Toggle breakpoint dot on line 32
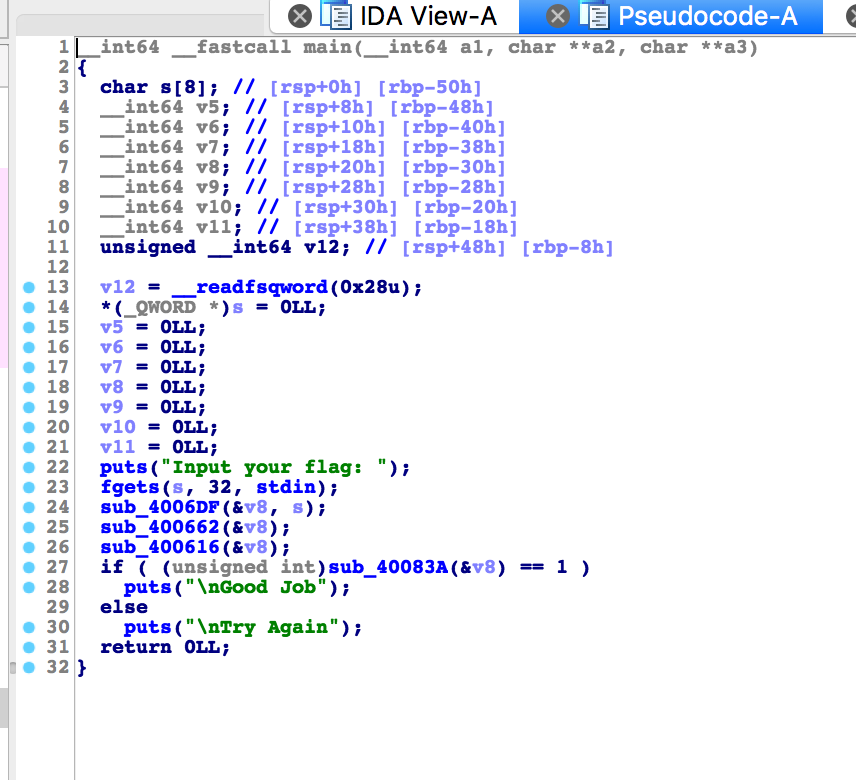Screen dimensions: 856x780 [x=29, y=667]
